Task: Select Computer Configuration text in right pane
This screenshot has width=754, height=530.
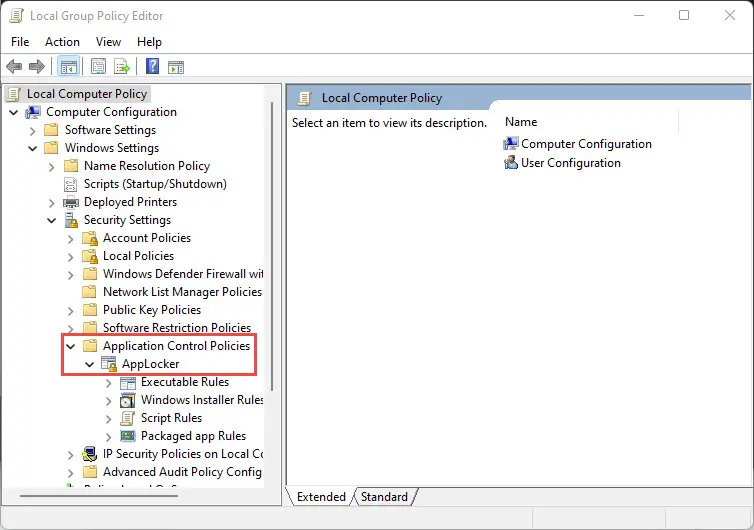Action: [x=586, y=144]
